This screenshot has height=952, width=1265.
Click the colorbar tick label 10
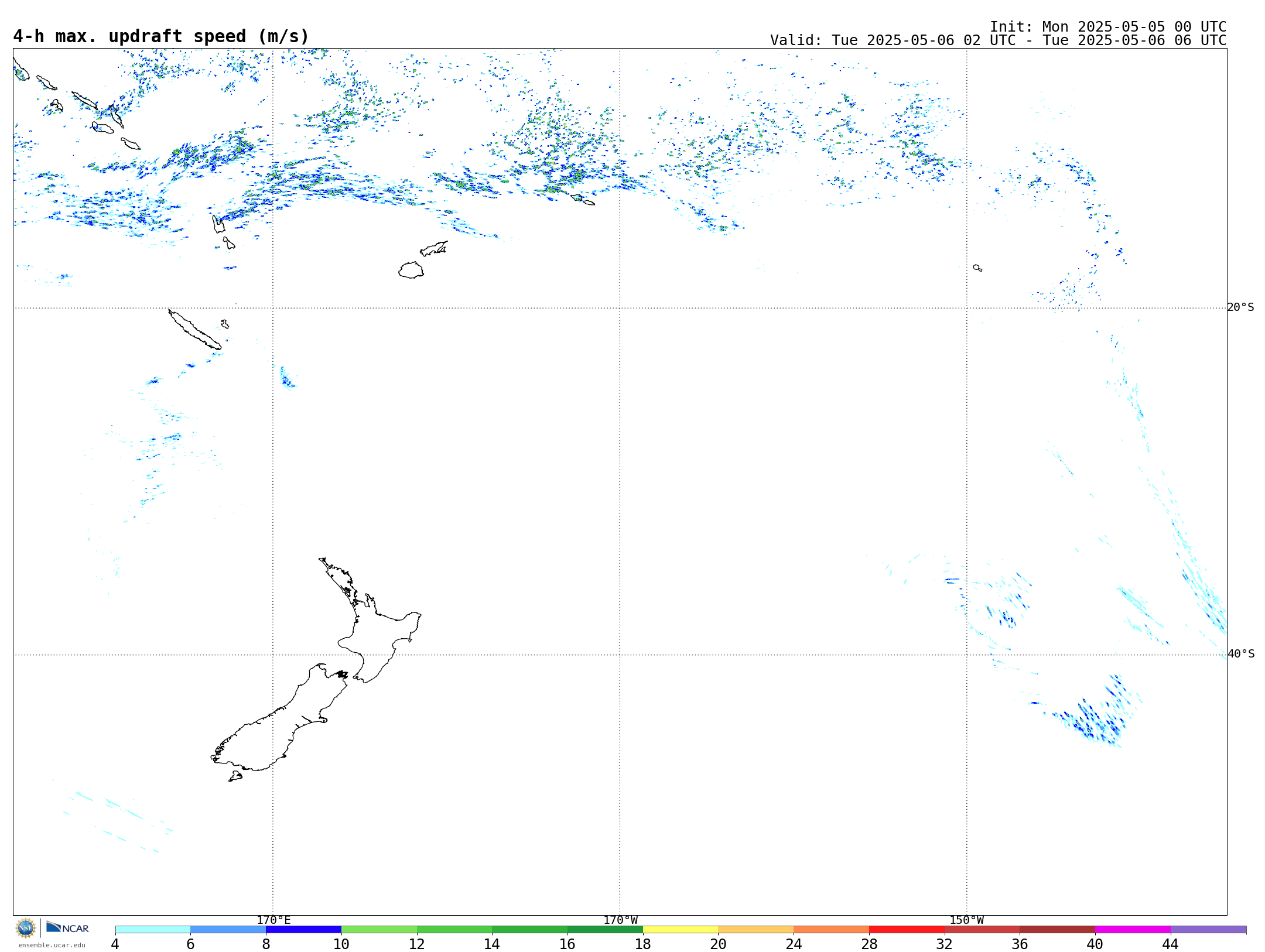click(341, 944)
